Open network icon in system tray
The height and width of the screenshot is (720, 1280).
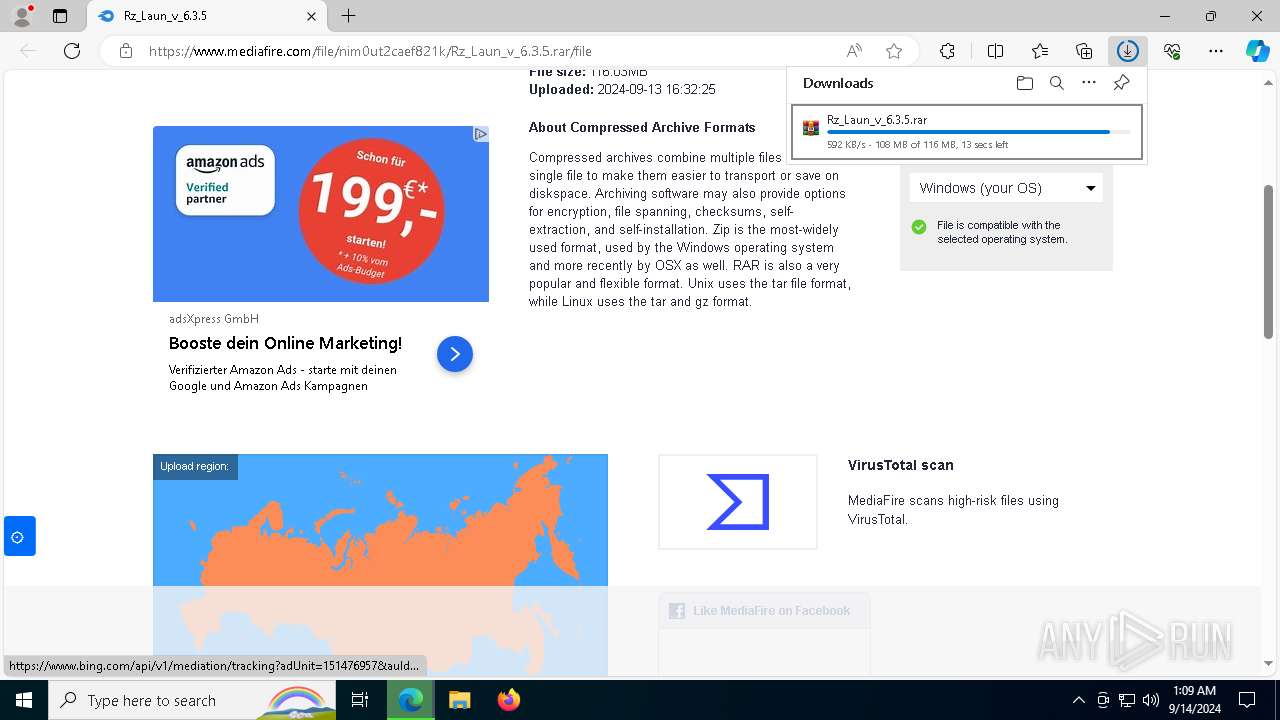click(x=1127, y=700)
